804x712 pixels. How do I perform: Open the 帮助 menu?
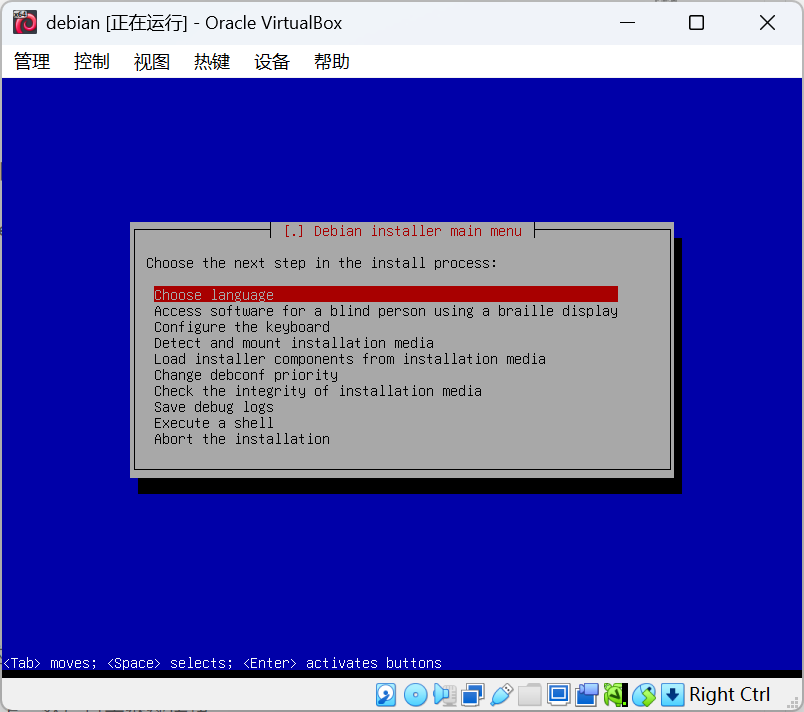coord(332,62)
